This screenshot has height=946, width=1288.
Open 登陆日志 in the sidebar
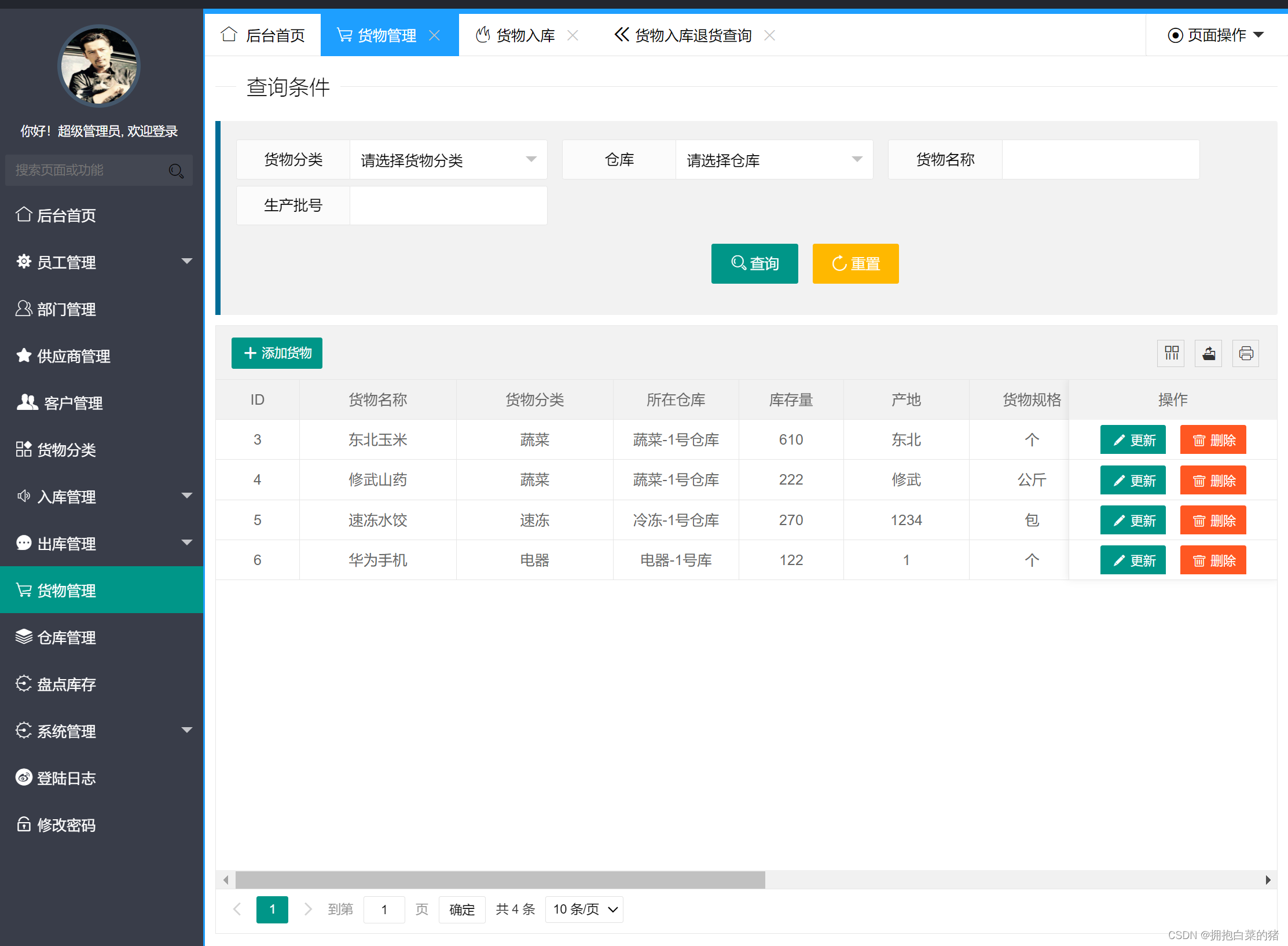pos(67,778)
